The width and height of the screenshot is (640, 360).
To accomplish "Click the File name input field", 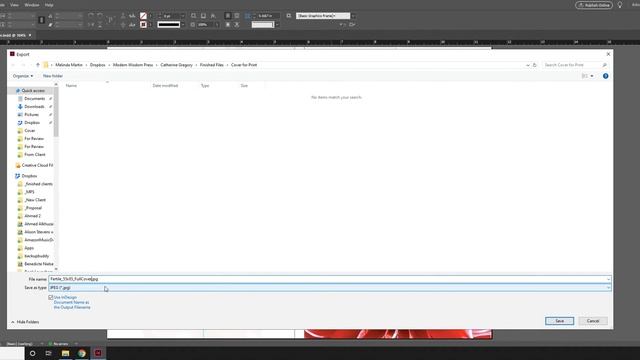I will tap(330, 279).
